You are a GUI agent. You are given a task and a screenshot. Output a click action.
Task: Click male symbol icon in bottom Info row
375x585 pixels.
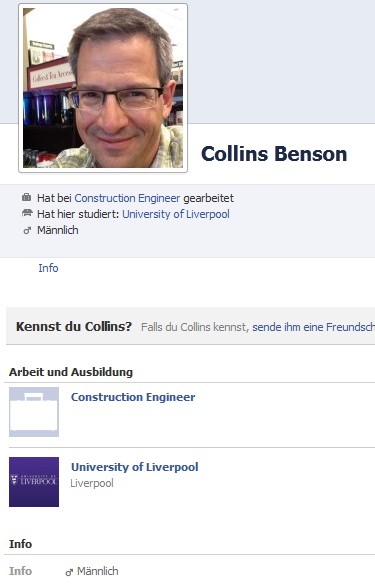click(x=69, y=572)
